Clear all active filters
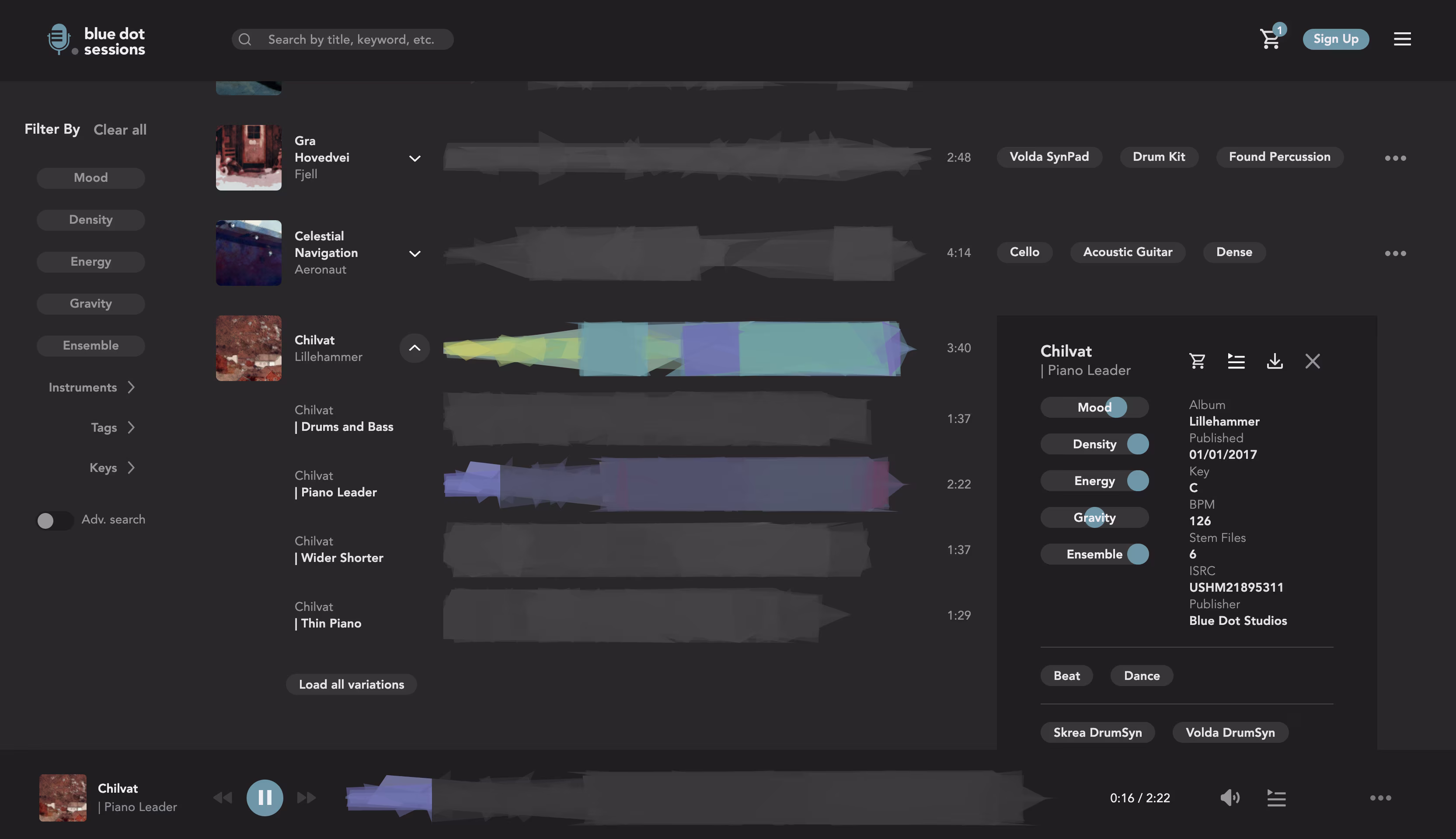The image size is (1456, 839). click(x=120, y=129)
